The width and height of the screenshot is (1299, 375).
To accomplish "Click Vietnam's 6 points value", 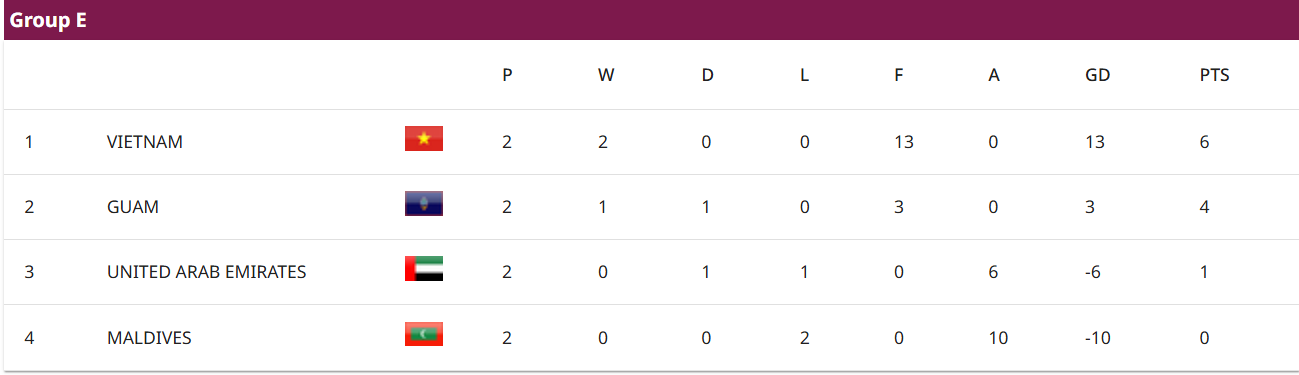I will 1205,142.
